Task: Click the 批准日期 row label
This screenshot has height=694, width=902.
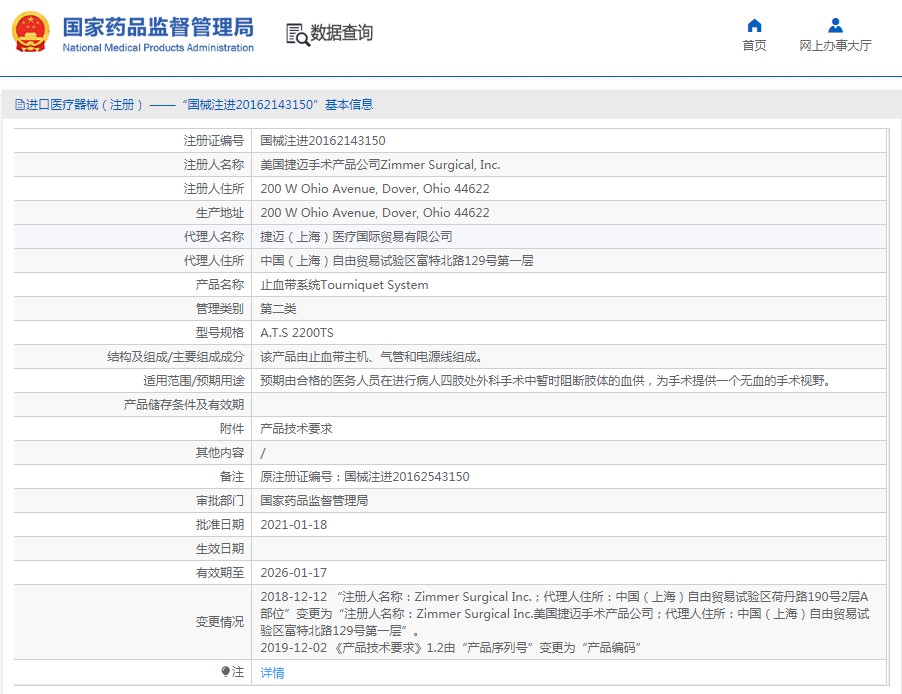Action: [x=220, y=525]
